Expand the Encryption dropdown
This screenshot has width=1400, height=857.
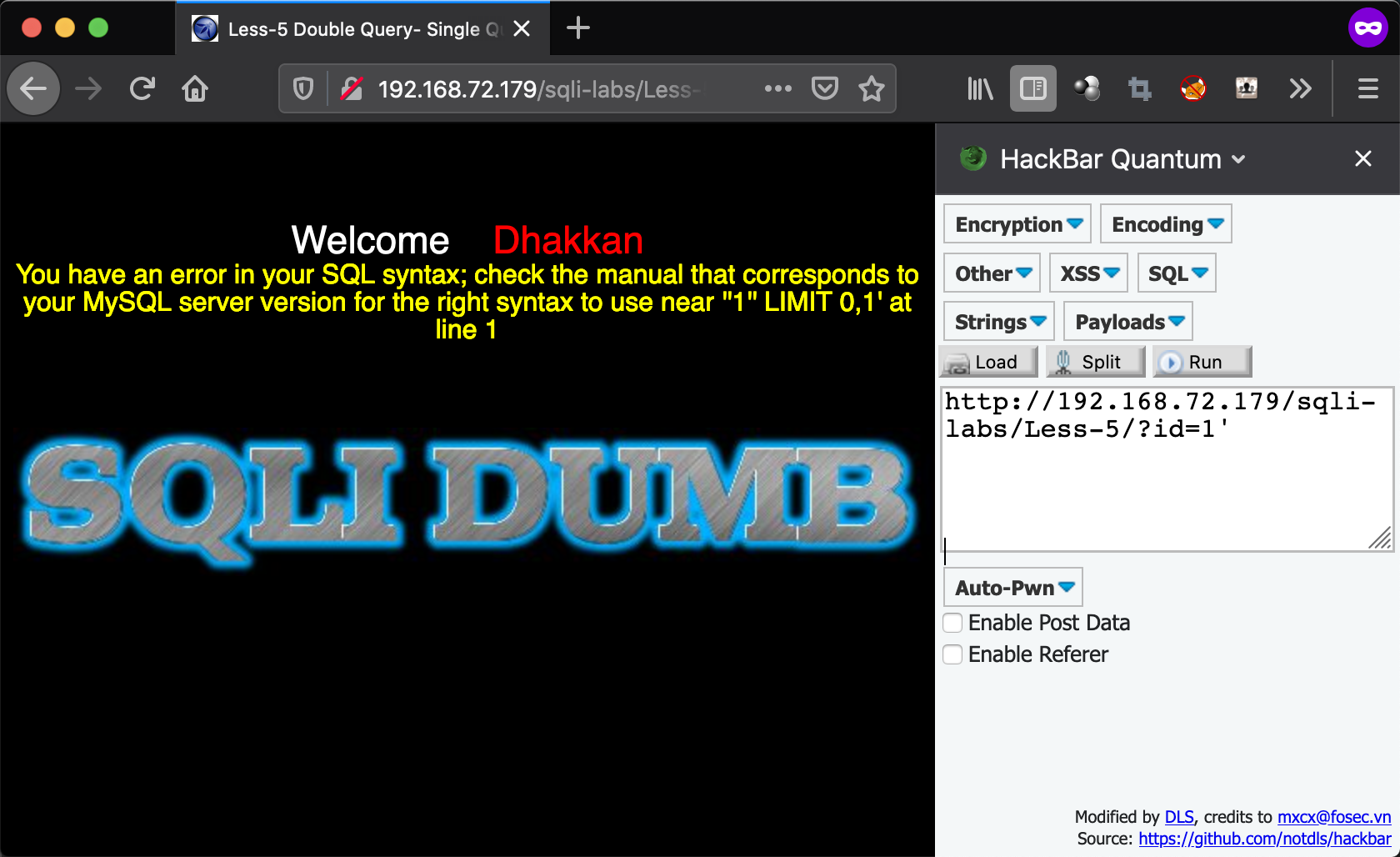[1017, 224]
